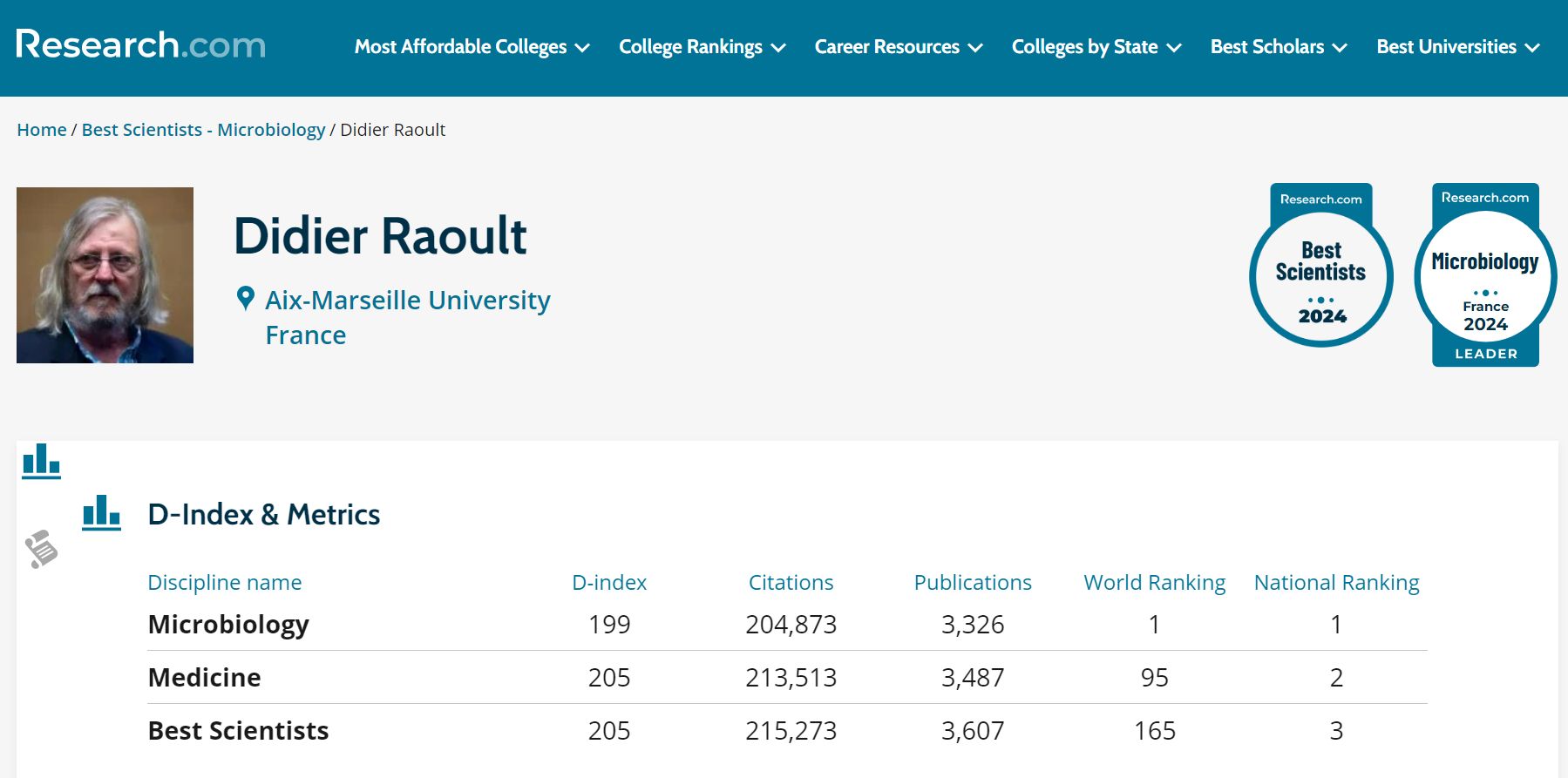
Task: Open the Colleges by State menu
Action: pos(1096,47)
